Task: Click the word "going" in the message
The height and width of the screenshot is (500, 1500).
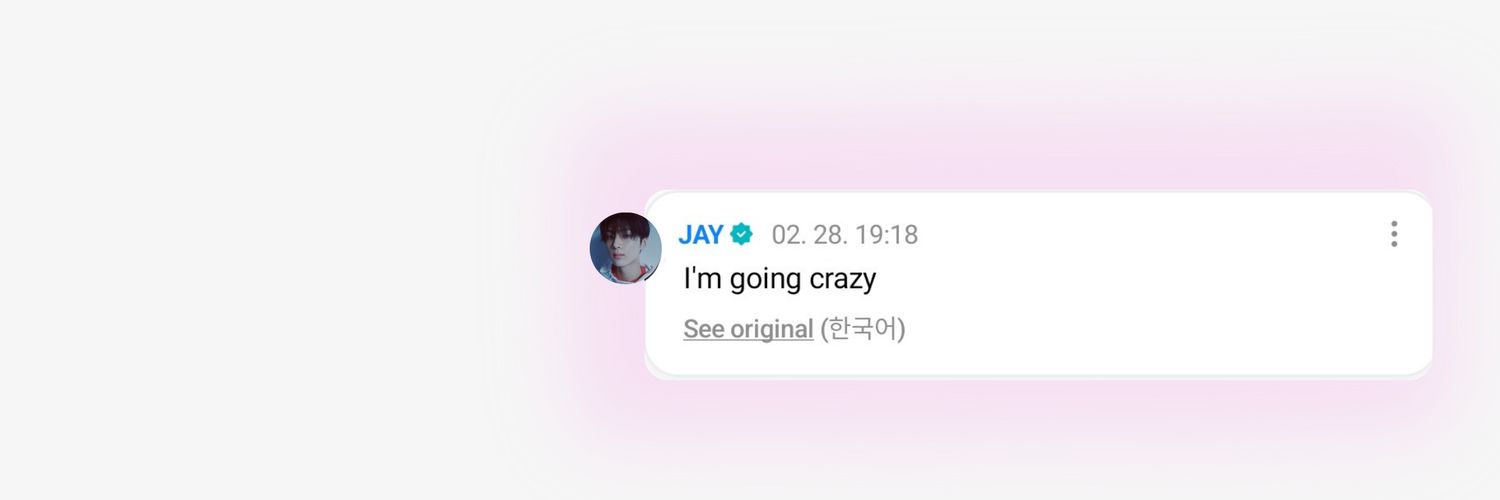Action: tap(765, 281)
